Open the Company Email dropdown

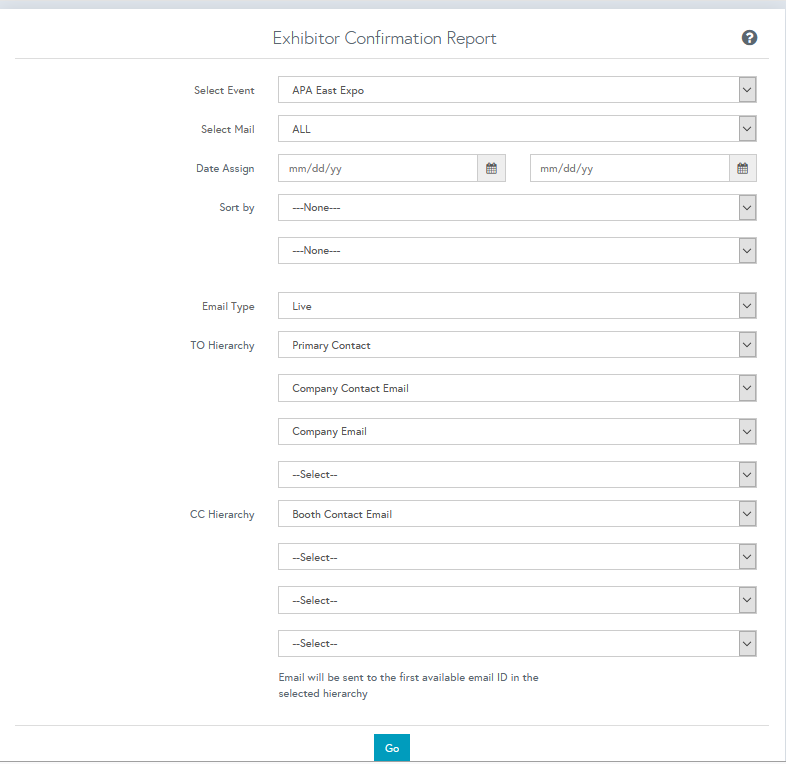[x=516, y=432]
